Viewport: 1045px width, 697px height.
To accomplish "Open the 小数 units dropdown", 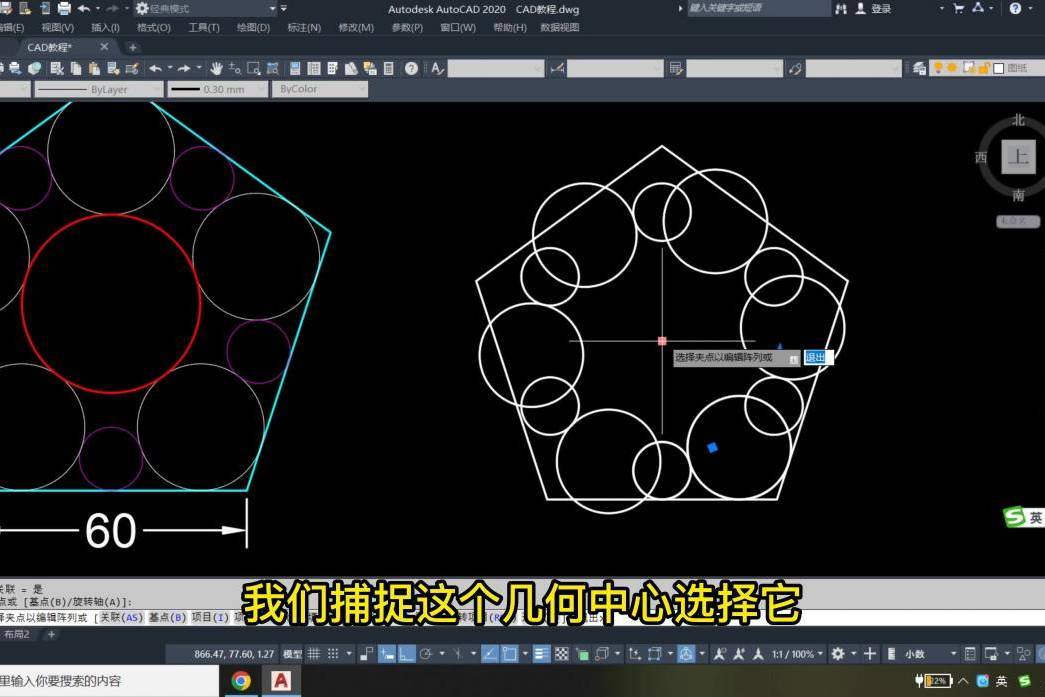I will point(929,654).
